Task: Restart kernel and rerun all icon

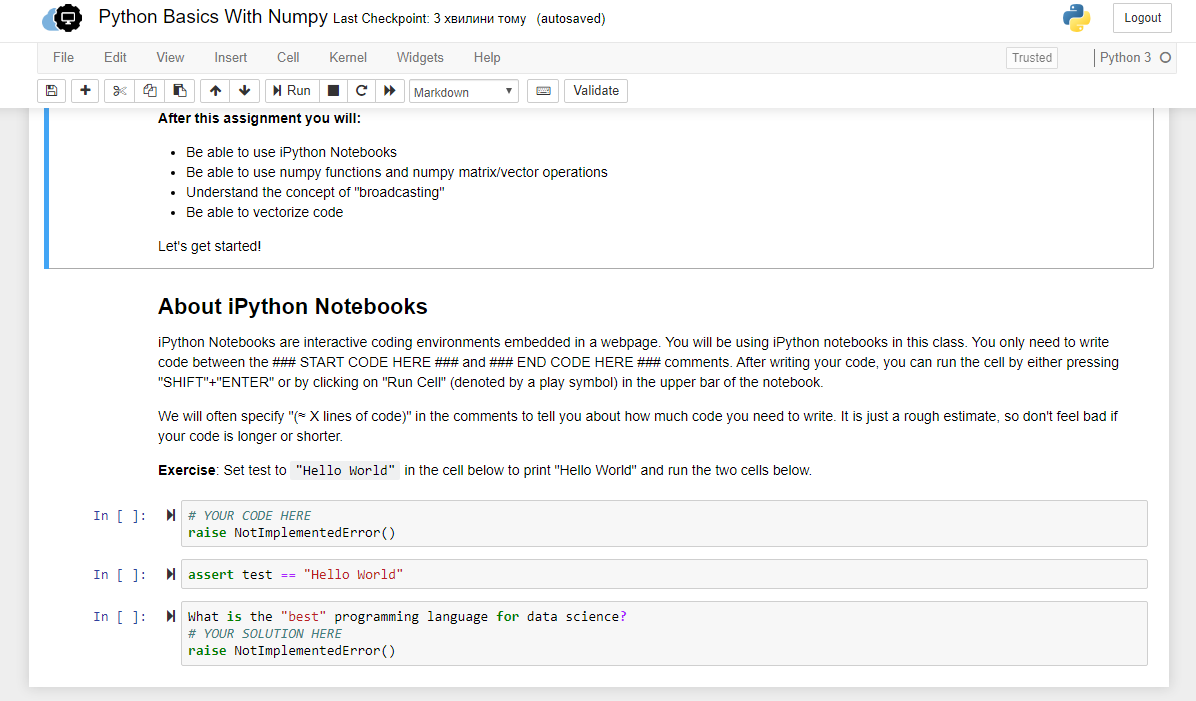Action: pyautogui.click(x=390, y=91)
